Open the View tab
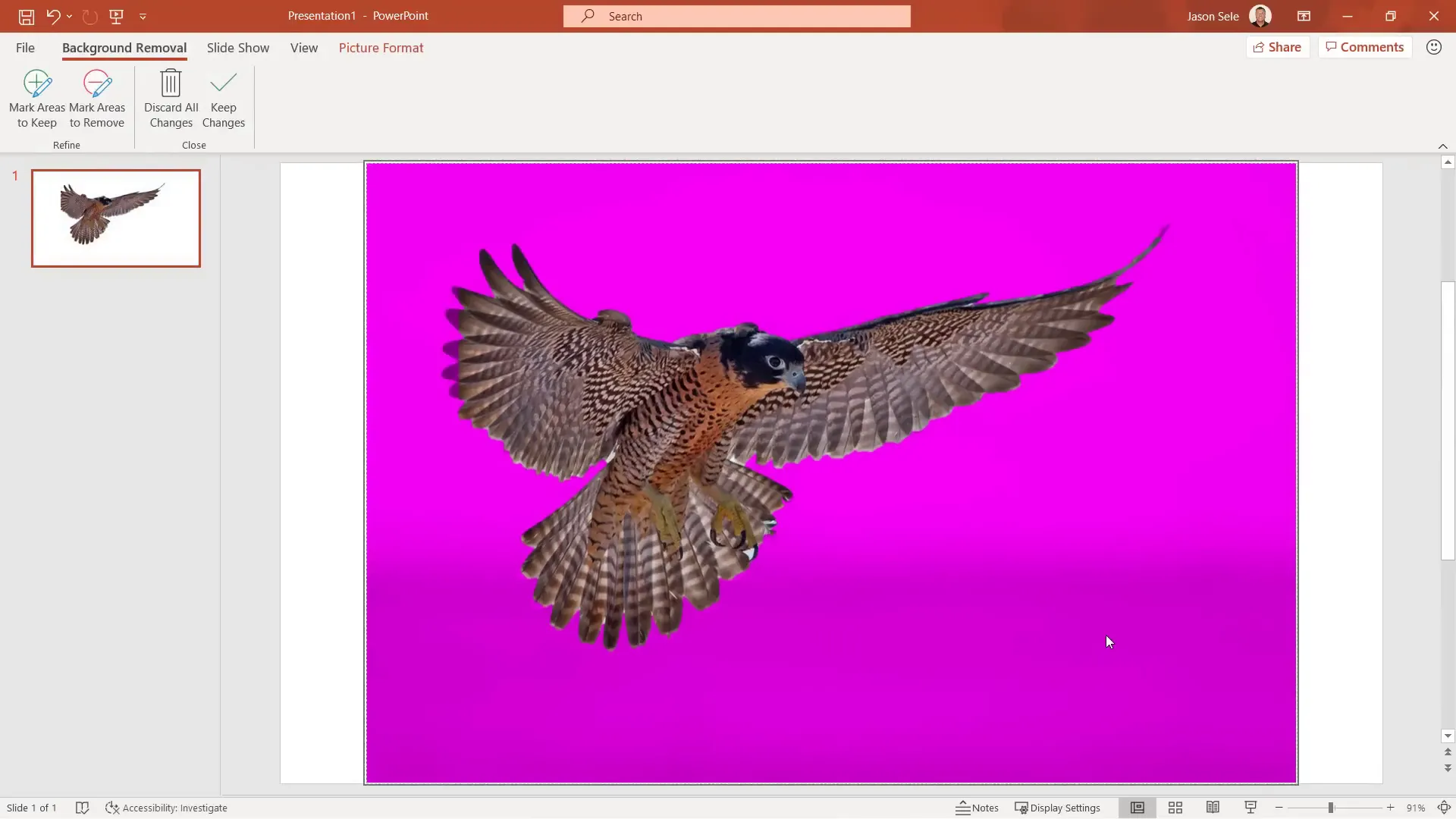 pos(304,48)
